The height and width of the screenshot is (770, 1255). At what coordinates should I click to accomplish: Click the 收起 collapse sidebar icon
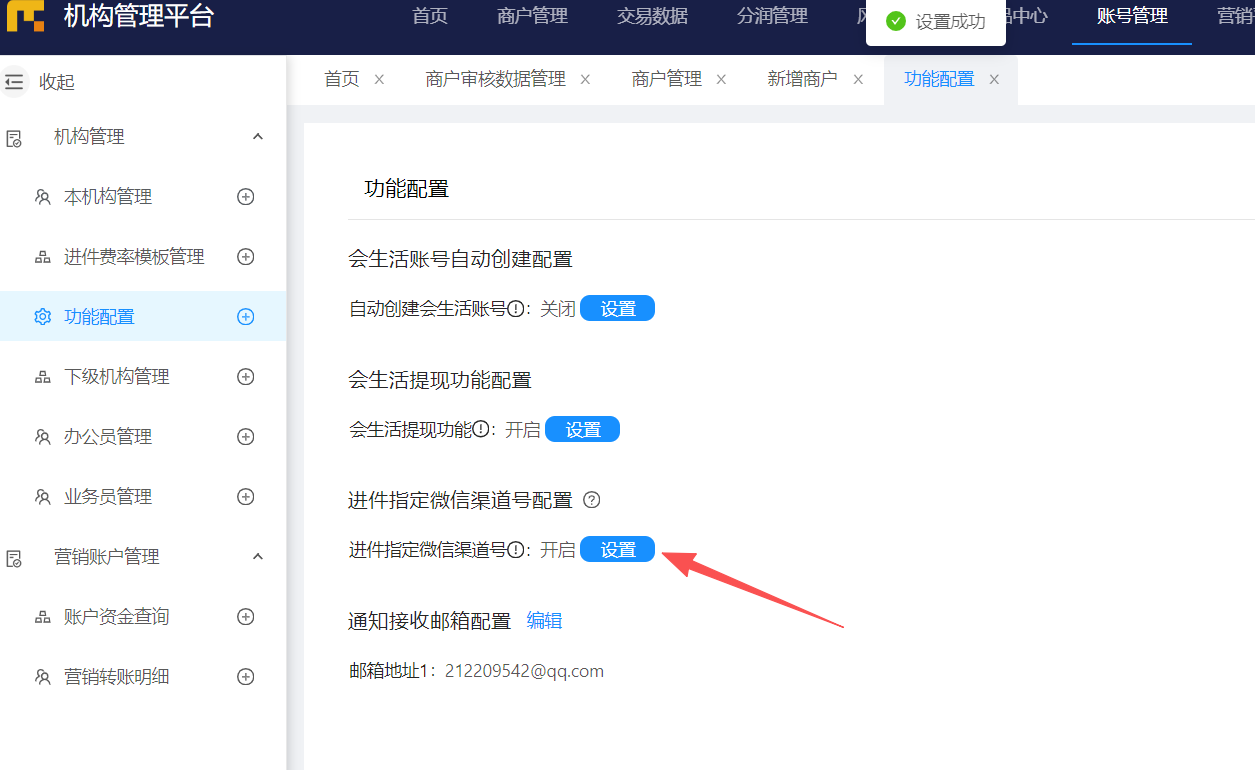coord(14,82)
